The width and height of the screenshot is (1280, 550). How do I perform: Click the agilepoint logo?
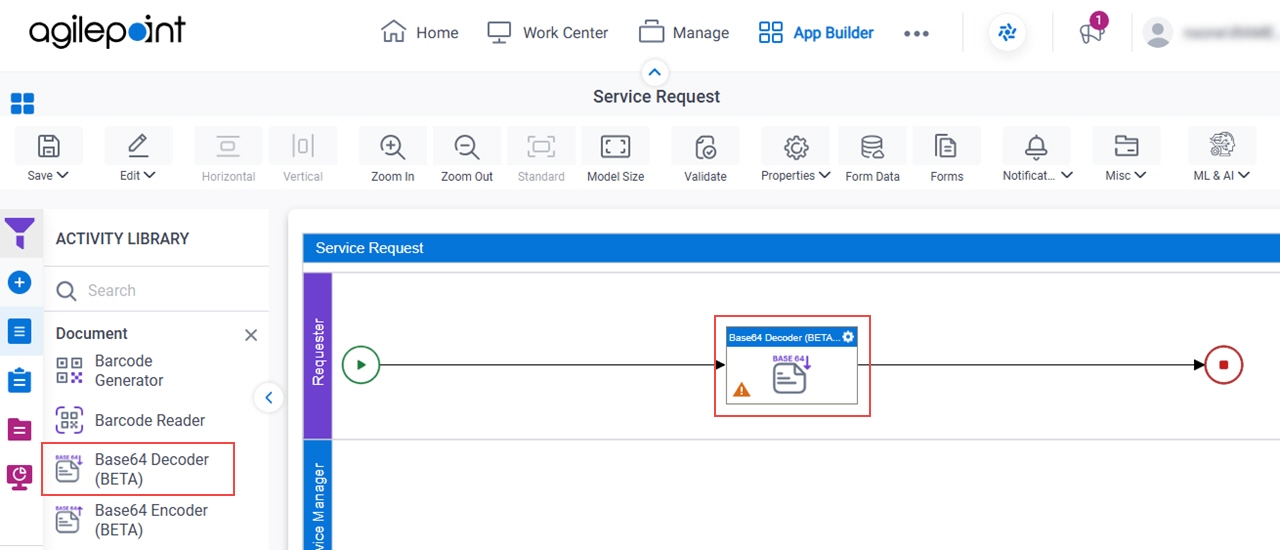coord(107,32)
